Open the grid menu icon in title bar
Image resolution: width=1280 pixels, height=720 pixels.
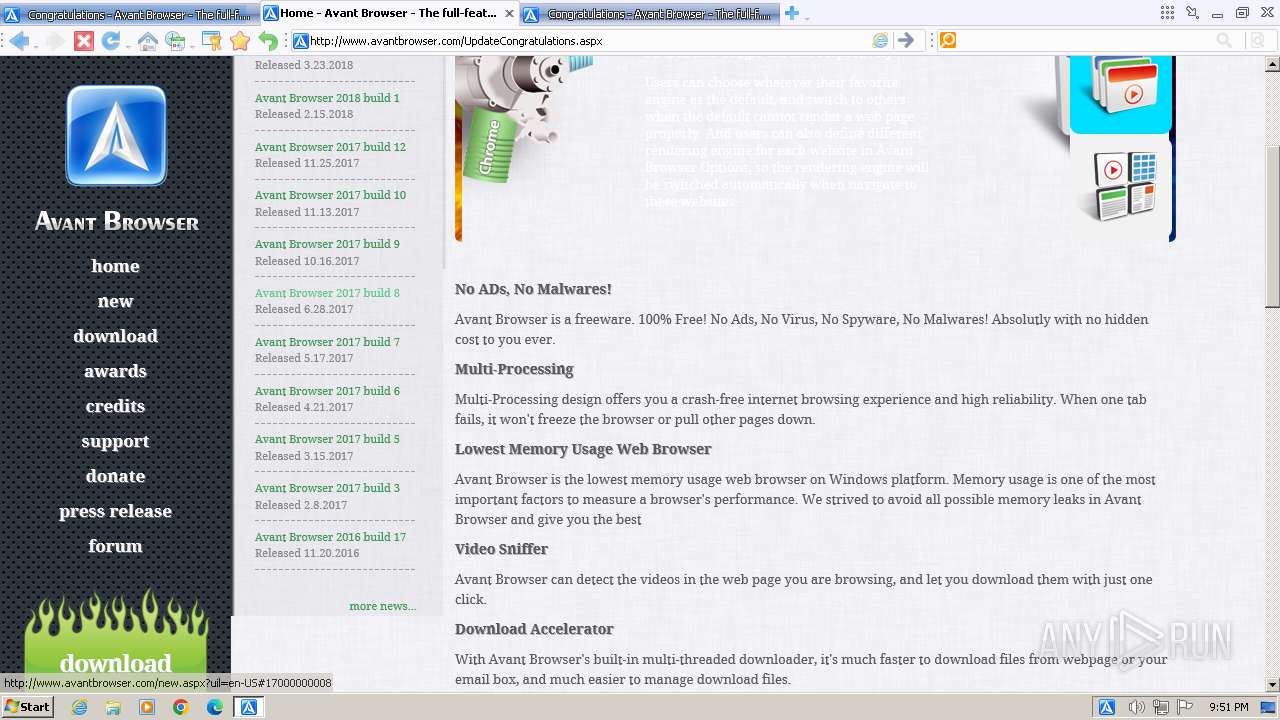1167,13
